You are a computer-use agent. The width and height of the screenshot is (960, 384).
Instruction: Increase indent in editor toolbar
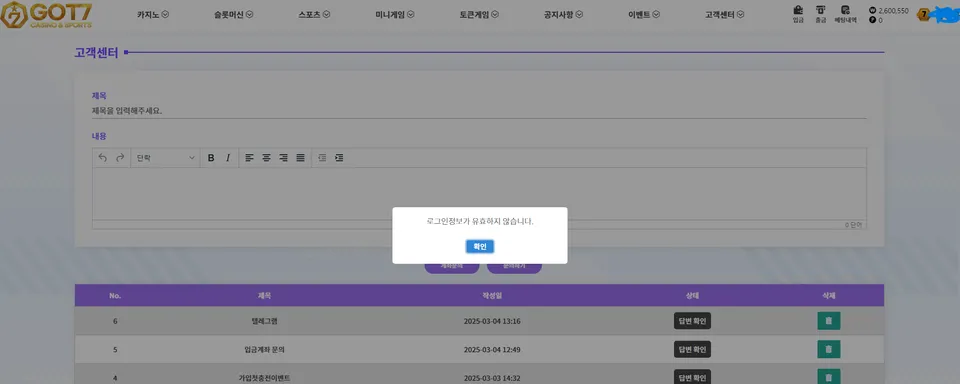pyautogui.click(x=339, y=157)
